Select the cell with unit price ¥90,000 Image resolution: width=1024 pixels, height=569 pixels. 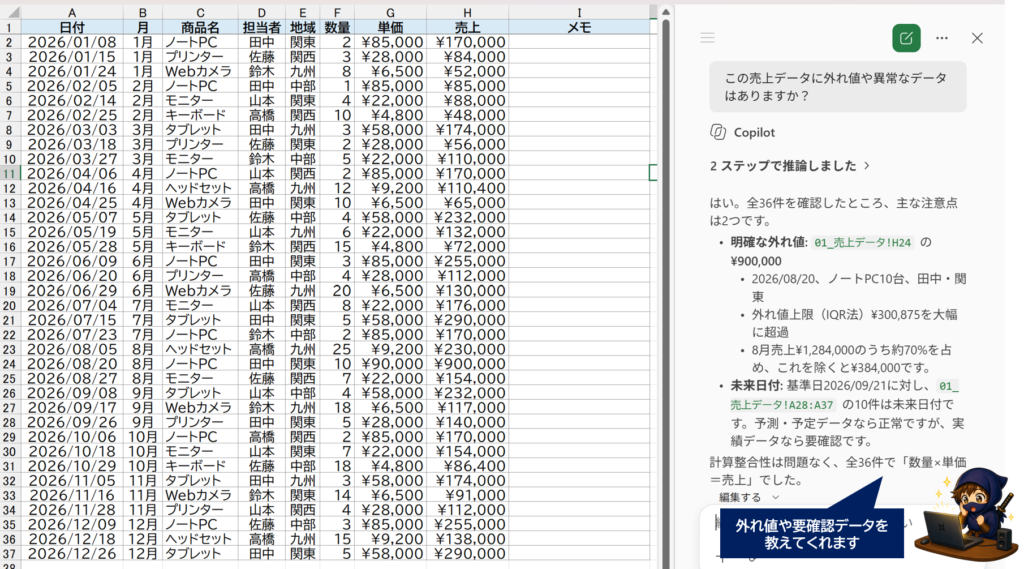point(390,364)
